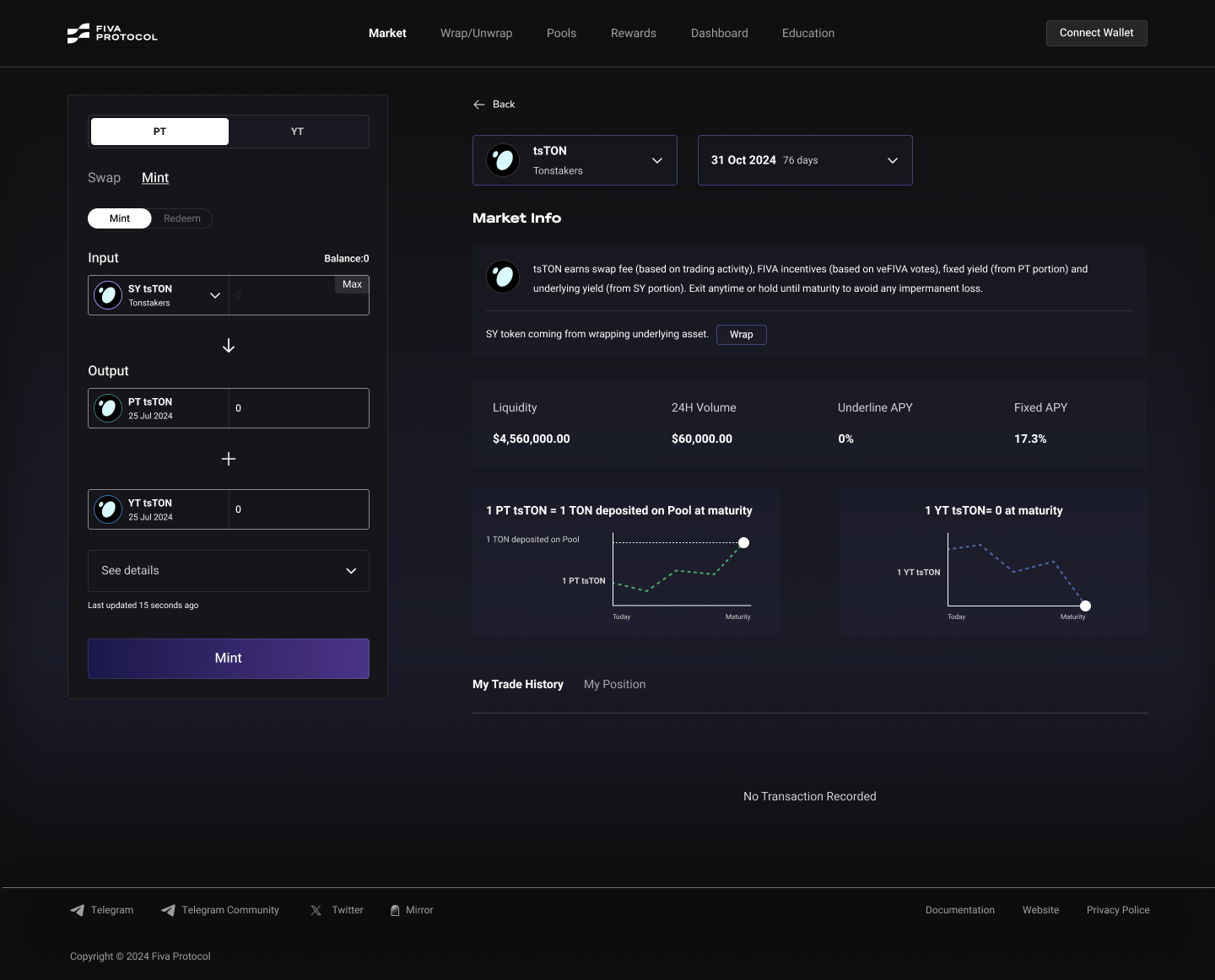Click the FIVA Protocol logo

tap(111, 33)
